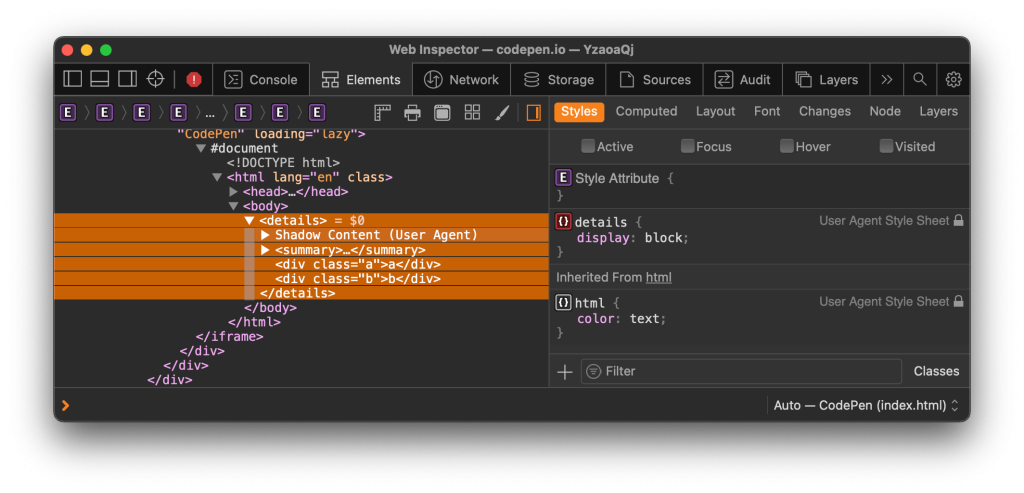1024x493 pixels.
Task: Click the display: block declaration
Action: coord(633,238)
